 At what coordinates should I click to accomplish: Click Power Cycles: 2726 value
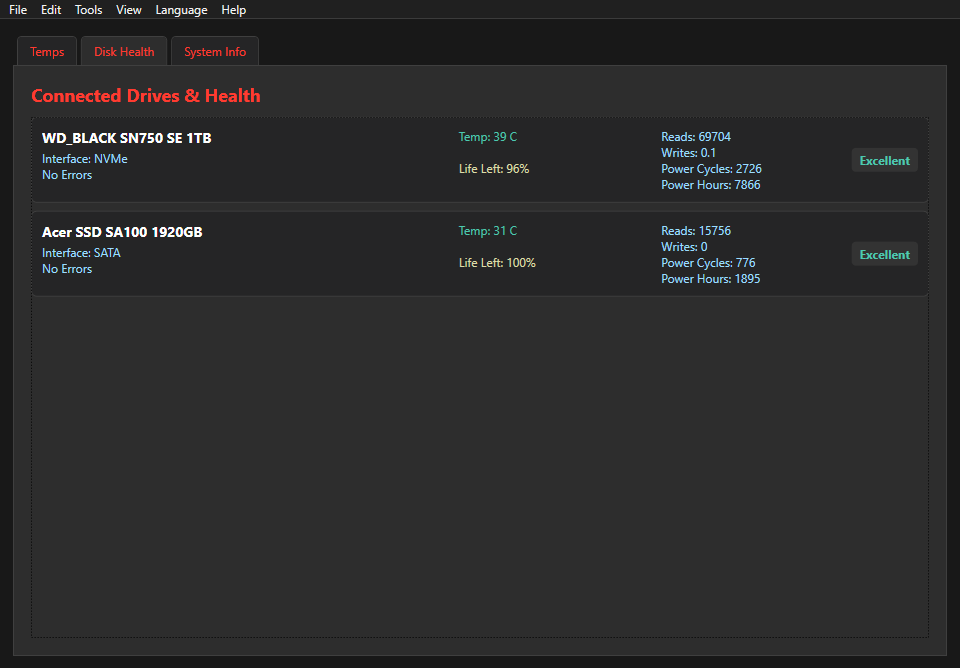[711, 168]
